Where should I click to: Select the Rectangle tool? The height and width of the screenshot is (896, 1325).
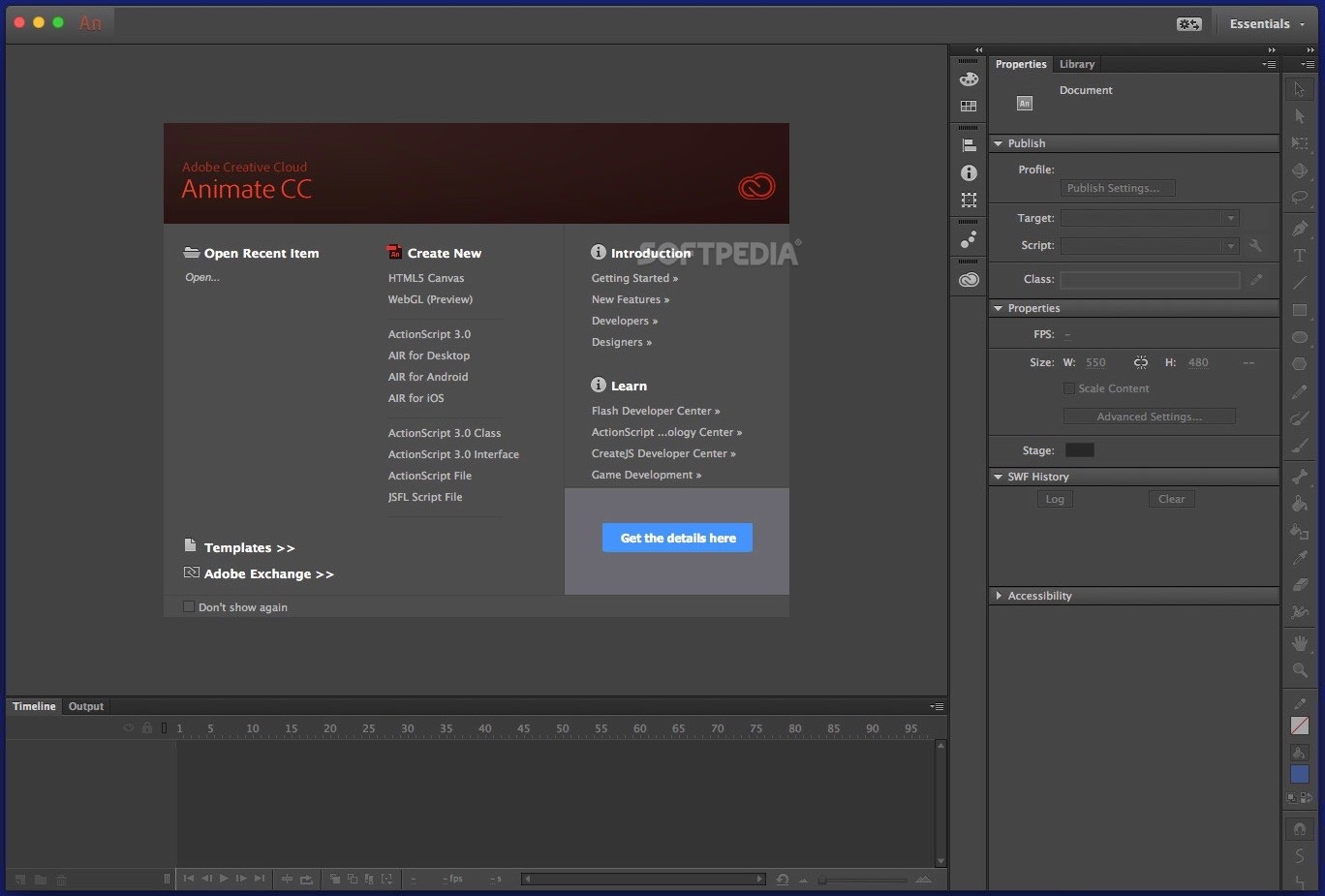[1300, 310]
